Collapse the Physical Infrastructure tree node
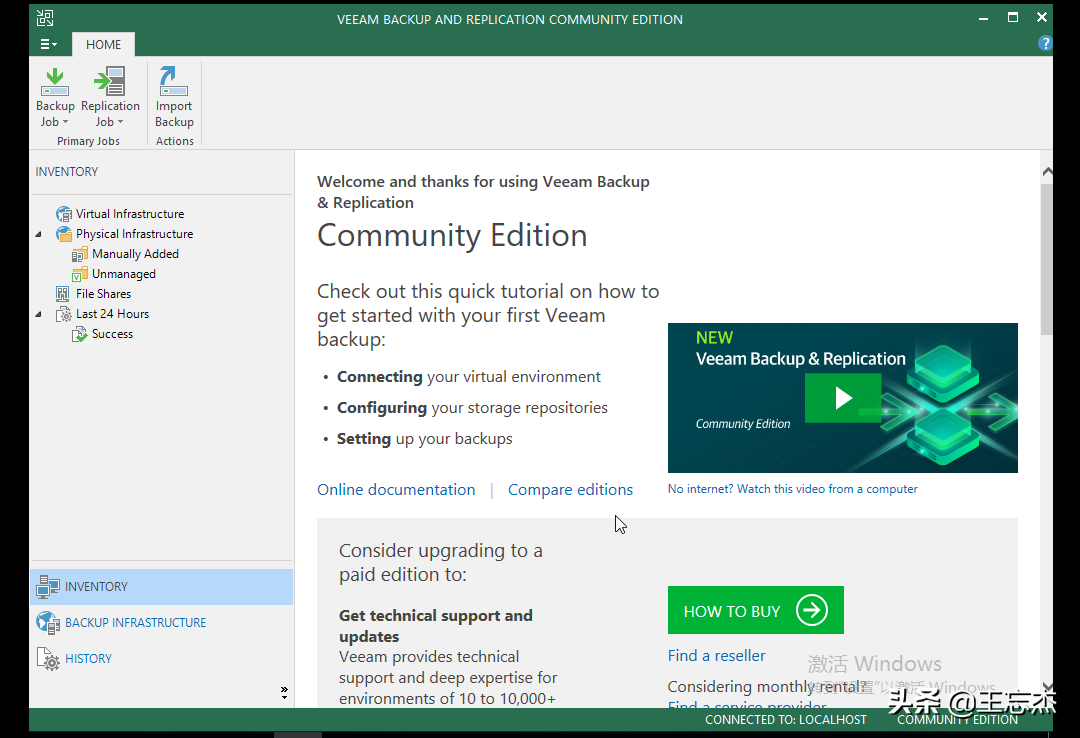Screen dimensions: 1080x738 click(39, 234)
